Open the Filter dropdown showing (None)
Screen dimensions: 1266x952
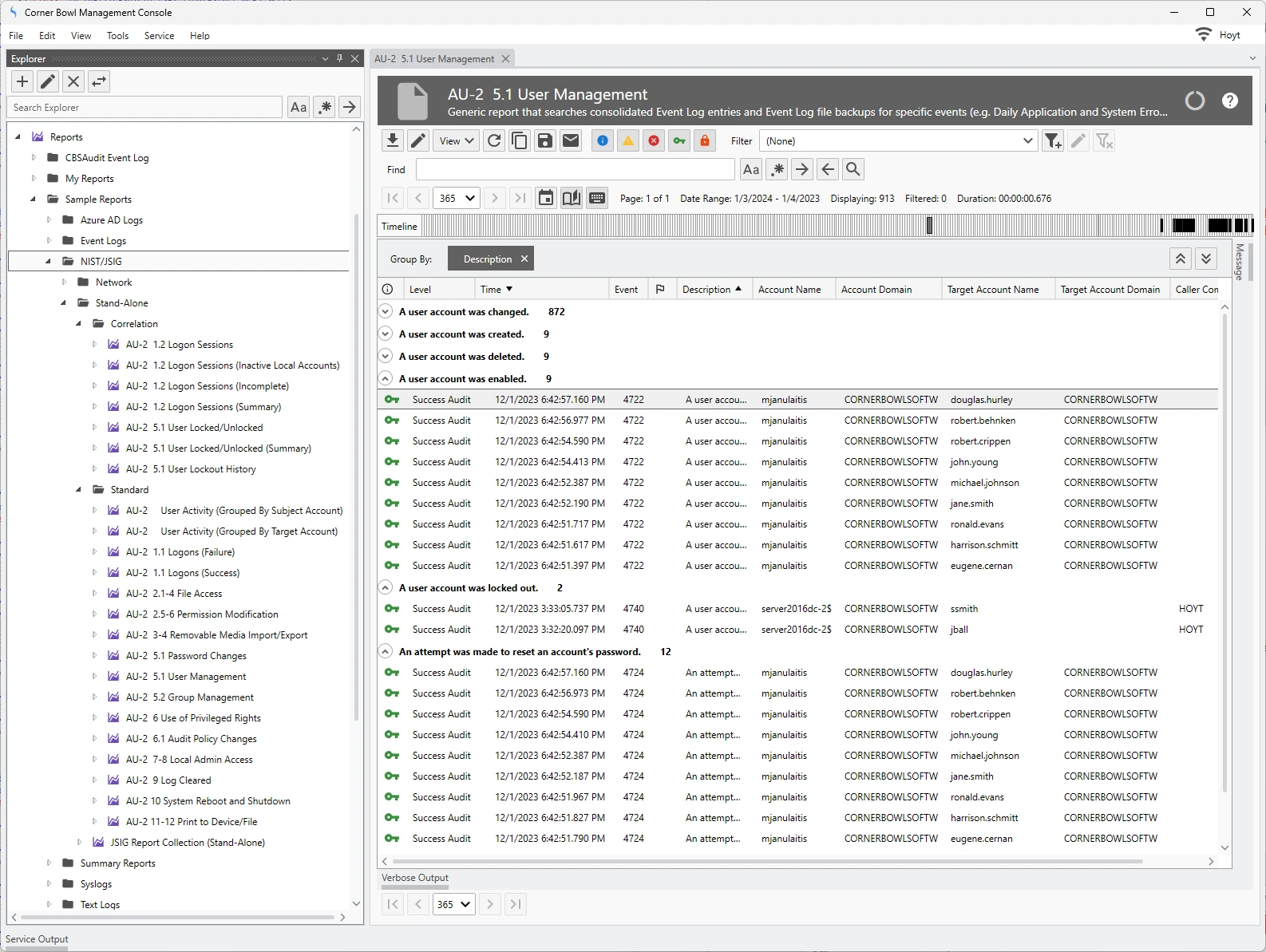898,141
